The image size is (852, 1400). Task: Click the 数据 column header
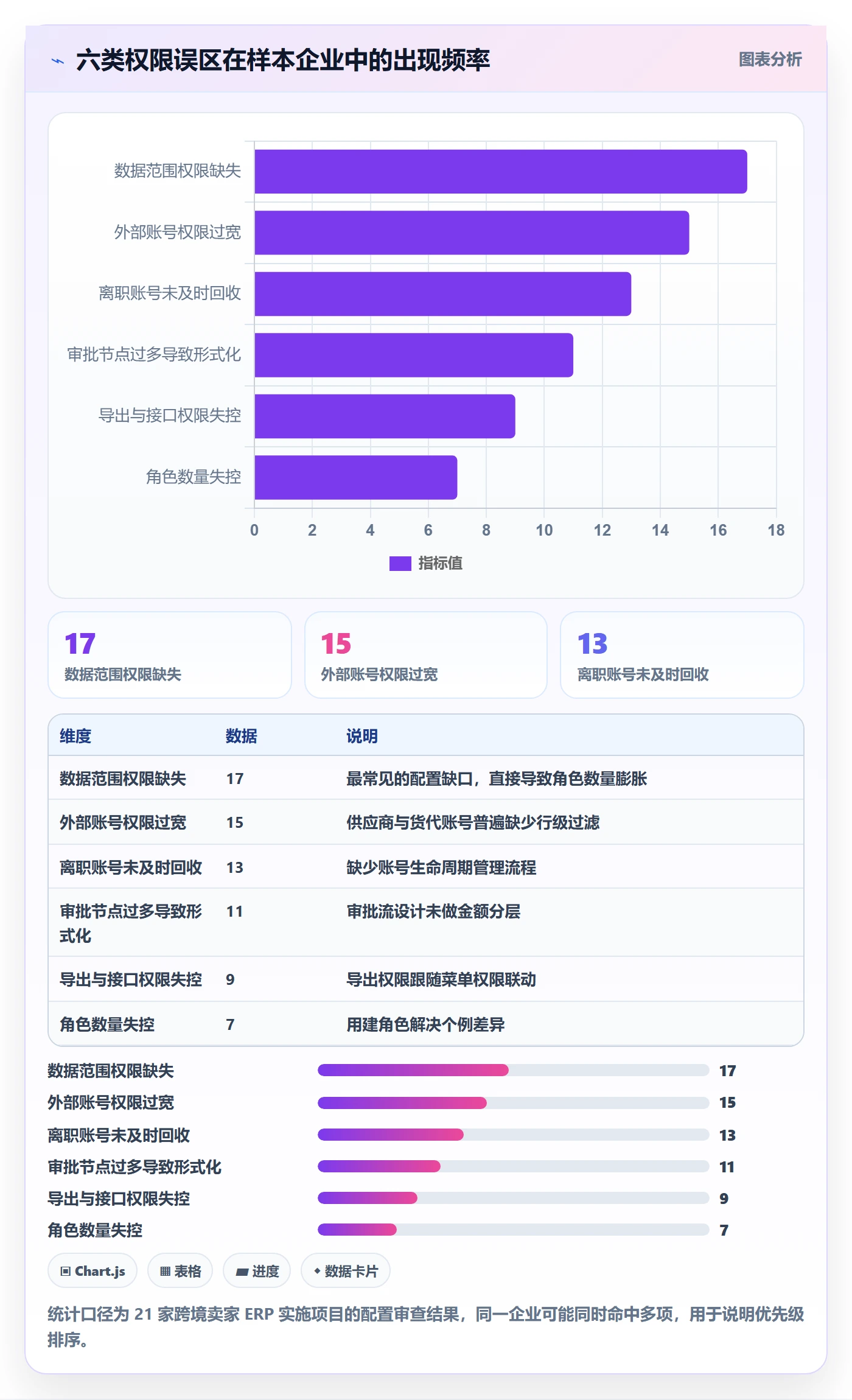click(242, 737)
